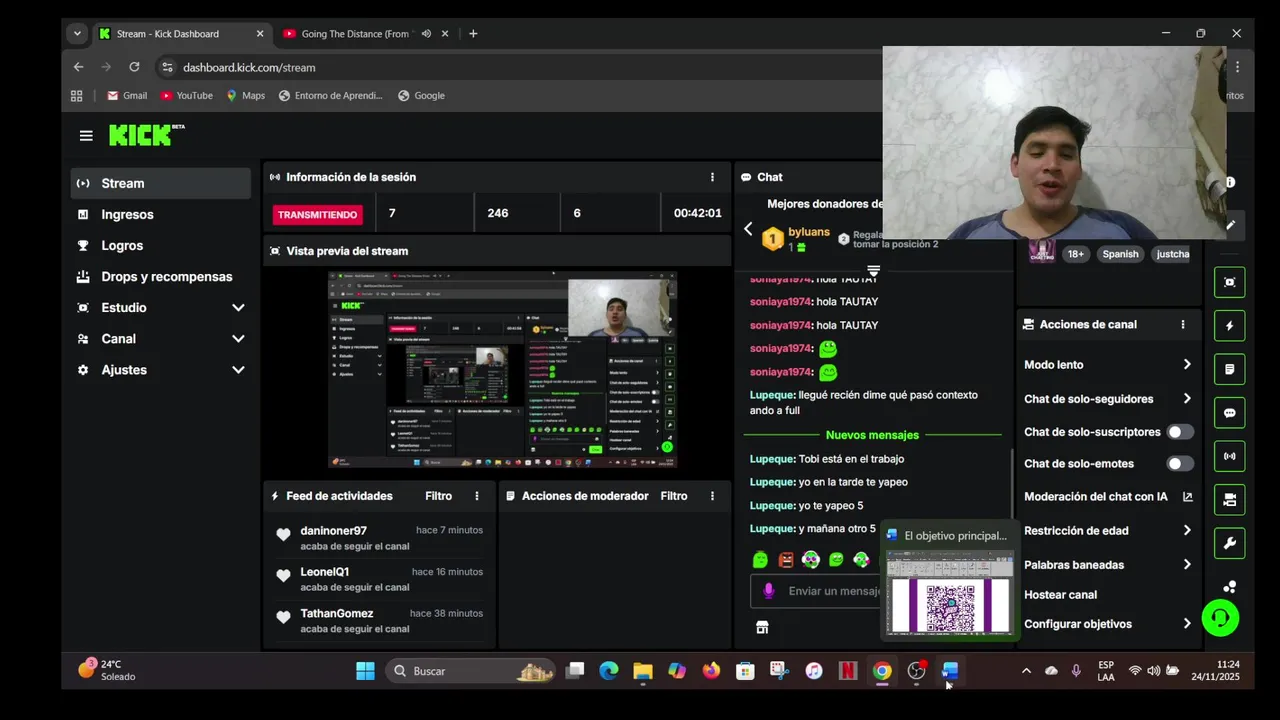Click the Spanish language tag
This screenshot has height=720, width=1280.
tap(1120, 254)
